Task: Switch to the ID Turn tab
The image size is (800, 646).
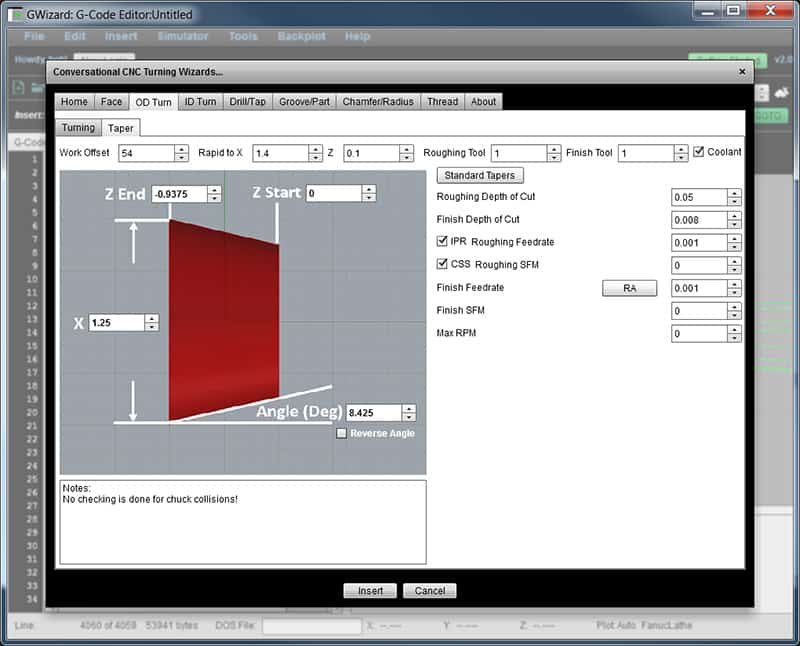Action: [198, 101]
